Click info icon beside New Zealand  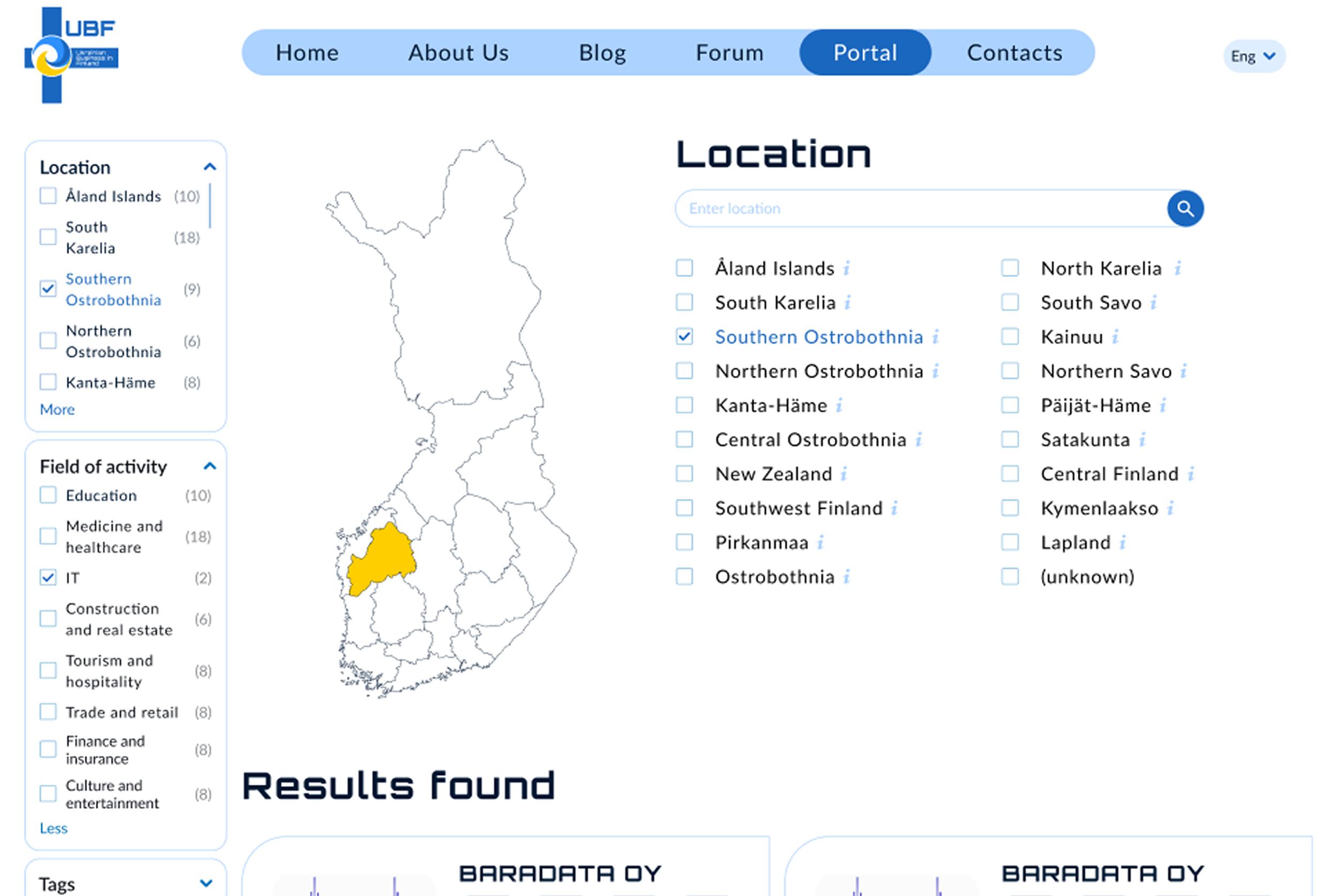point(844,474)
